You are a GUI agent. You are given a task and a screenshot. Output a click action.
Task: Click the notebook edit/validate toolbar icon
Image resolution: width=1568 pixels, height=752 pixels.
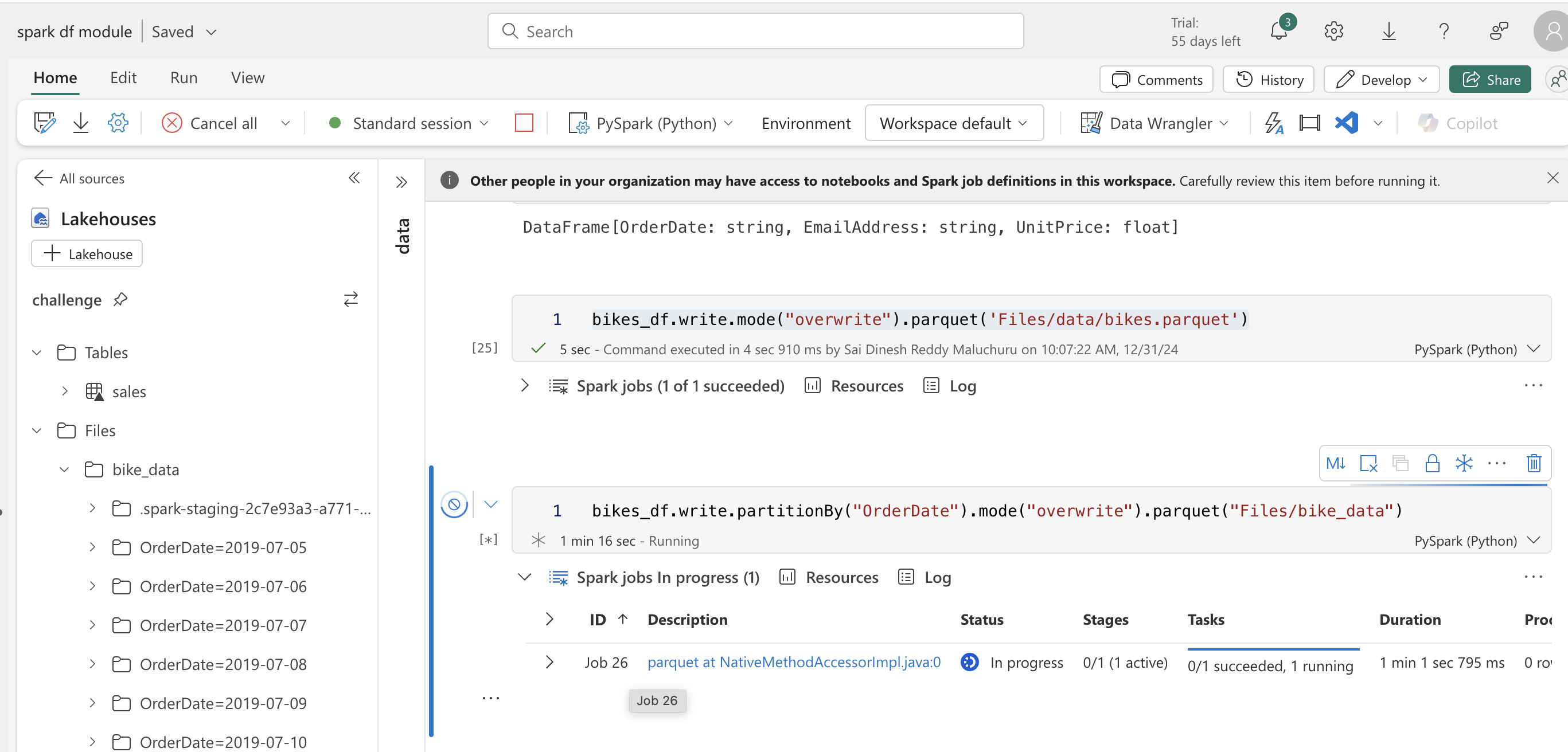pyautogui.click(x=44, y=123)
